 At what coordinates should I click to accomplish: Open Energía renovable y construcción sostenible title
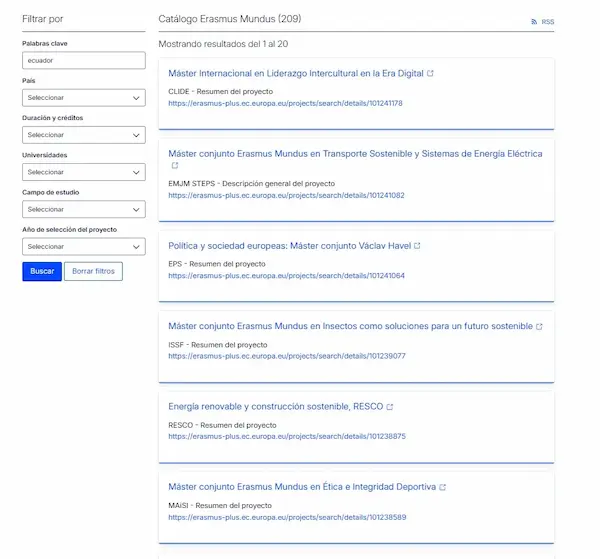(x=275, y=407)
